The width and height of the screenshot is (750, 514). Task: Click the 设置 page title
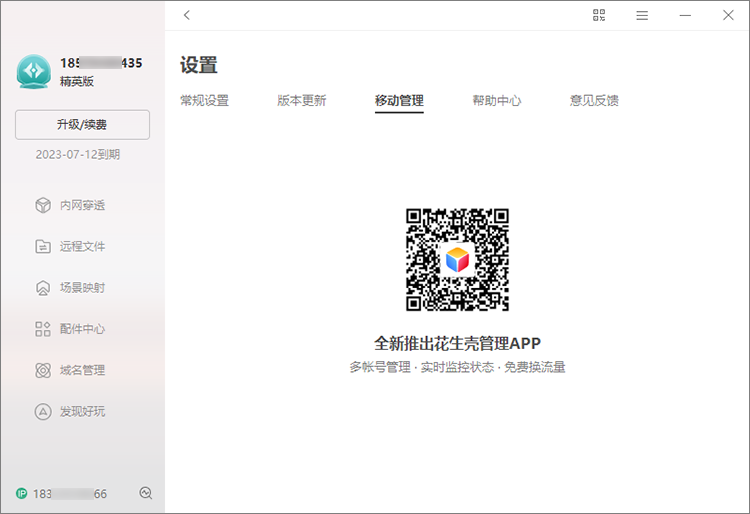pyautogui.click(x=199, y=65)
